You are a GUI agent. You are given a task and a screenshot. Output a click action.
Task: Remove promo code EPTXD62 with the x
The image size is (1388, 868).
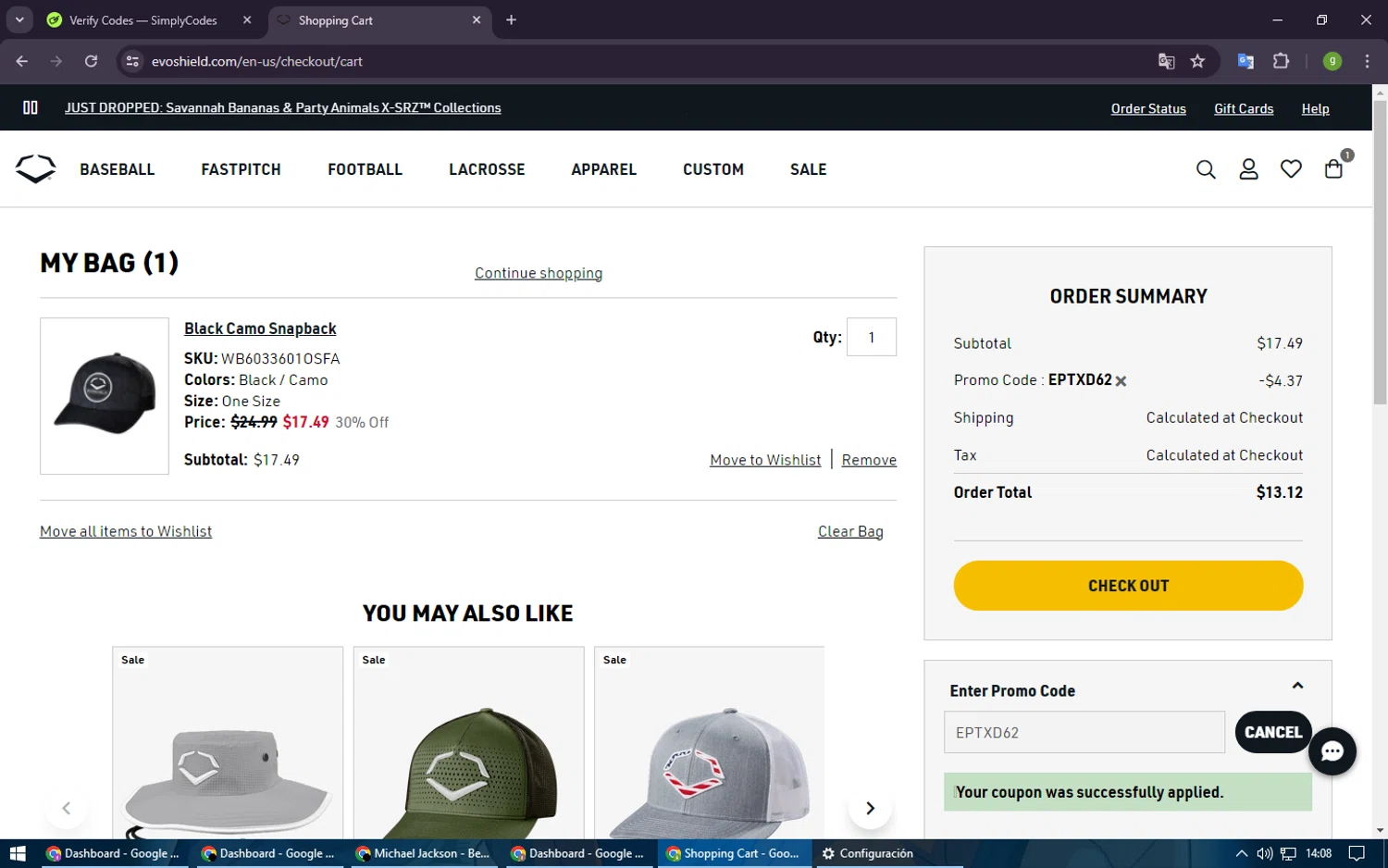1121,381
